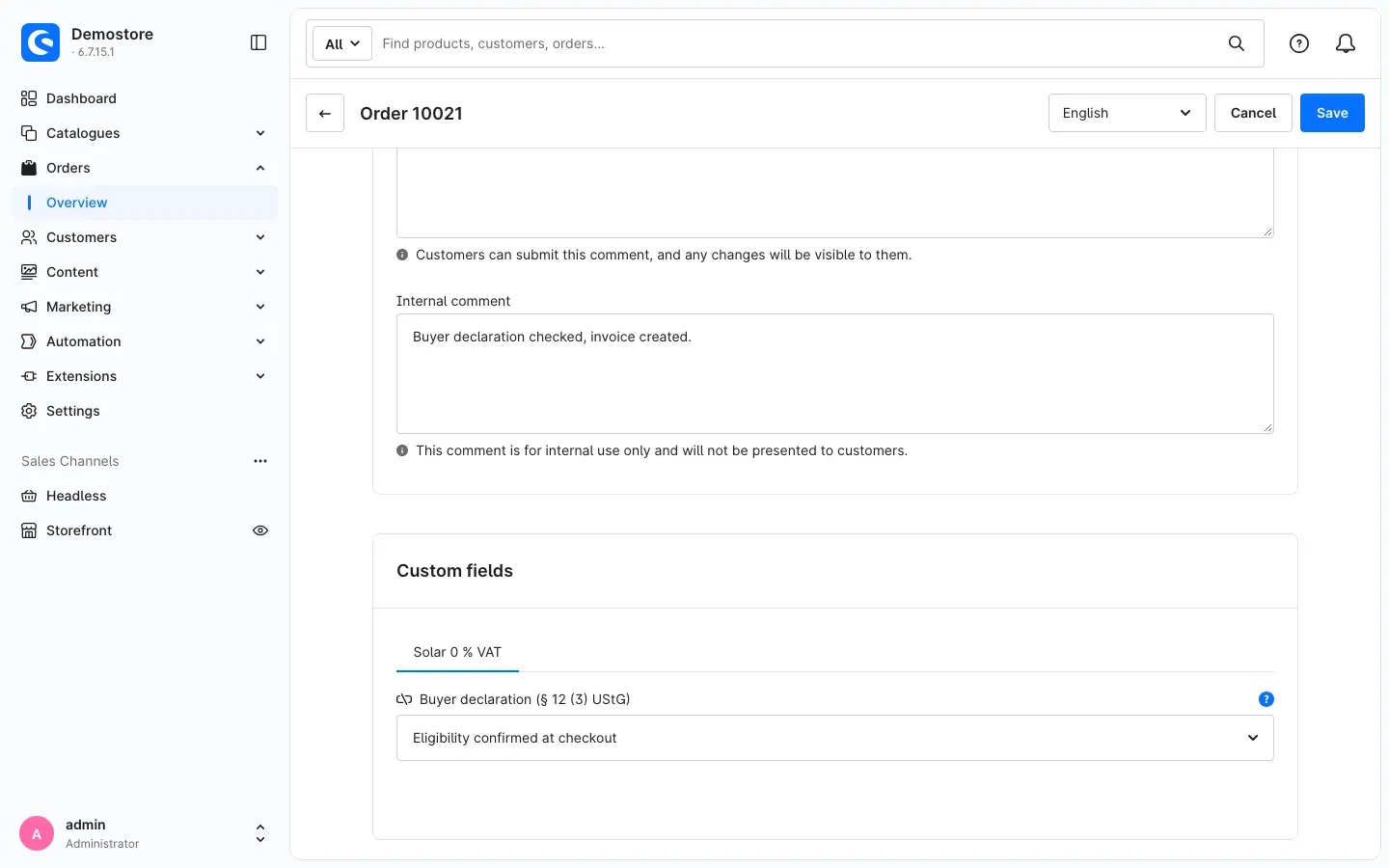Open the notifications bell
Viewport: 1389px width, 868px height.
point(1346,43)
